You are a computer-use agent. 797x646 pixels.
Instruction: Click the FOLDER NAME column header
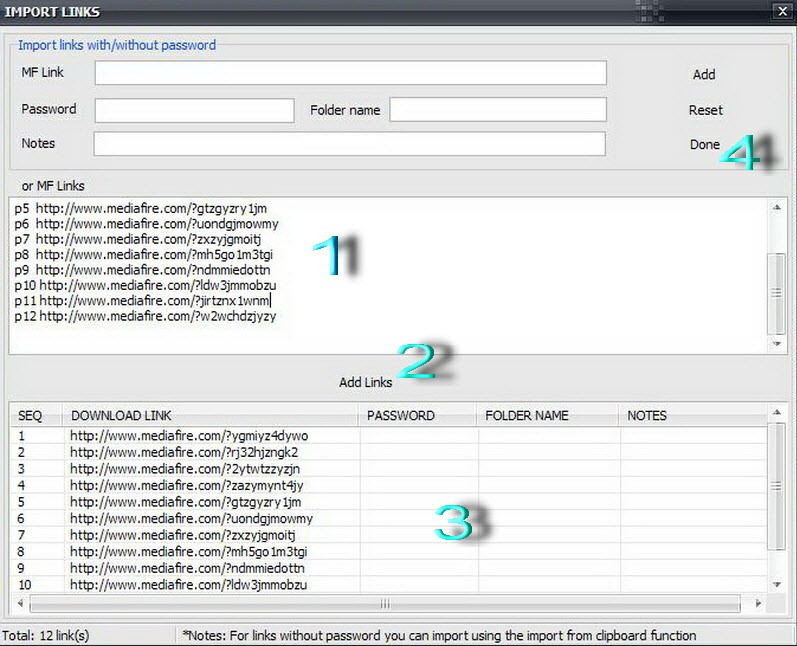point(548,416)
